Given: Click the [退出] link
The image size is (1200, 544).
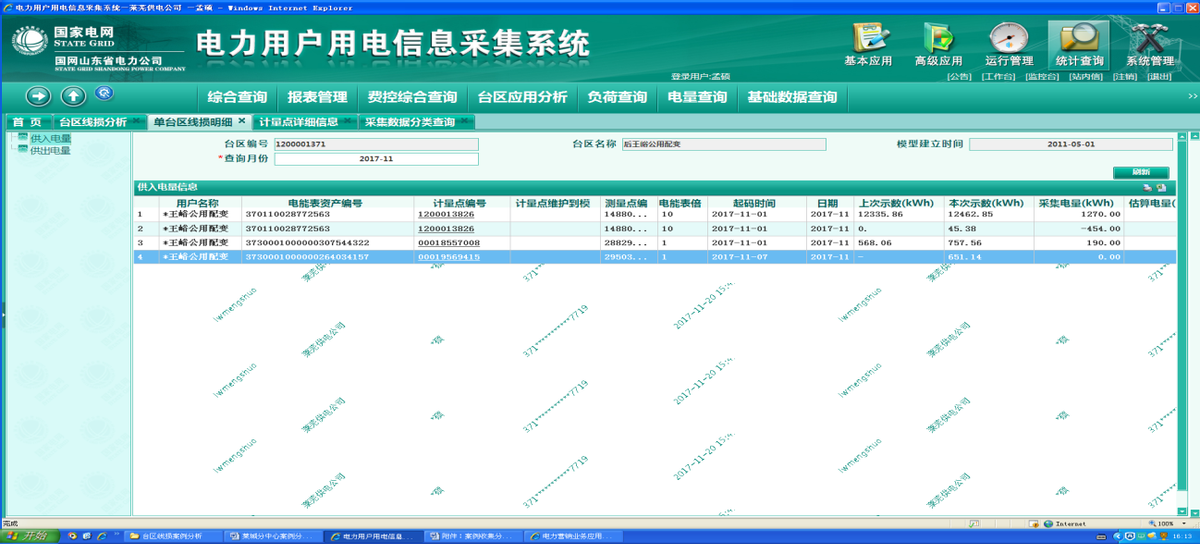Looking at the screenshot, I should pyautogui.click(x=1159, y=76).
